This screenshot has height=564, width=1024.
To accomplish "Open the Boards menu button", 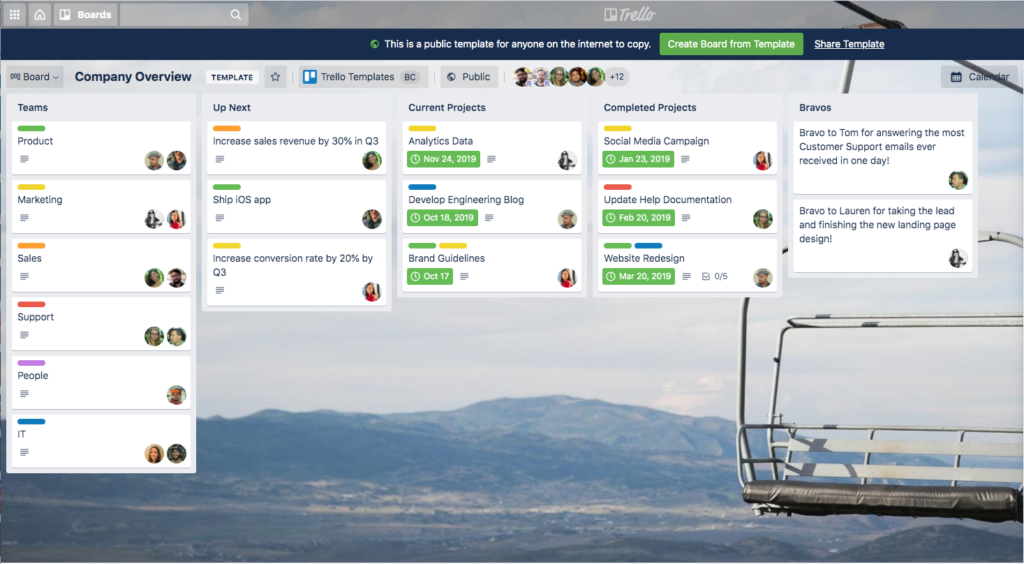I will tap(86, 14).
